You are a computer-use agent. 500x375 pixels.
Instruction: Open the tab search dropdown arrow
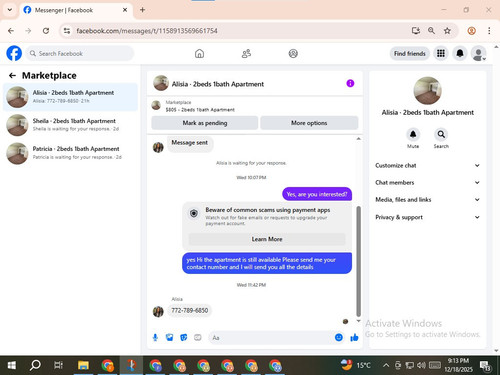[10, 10]
